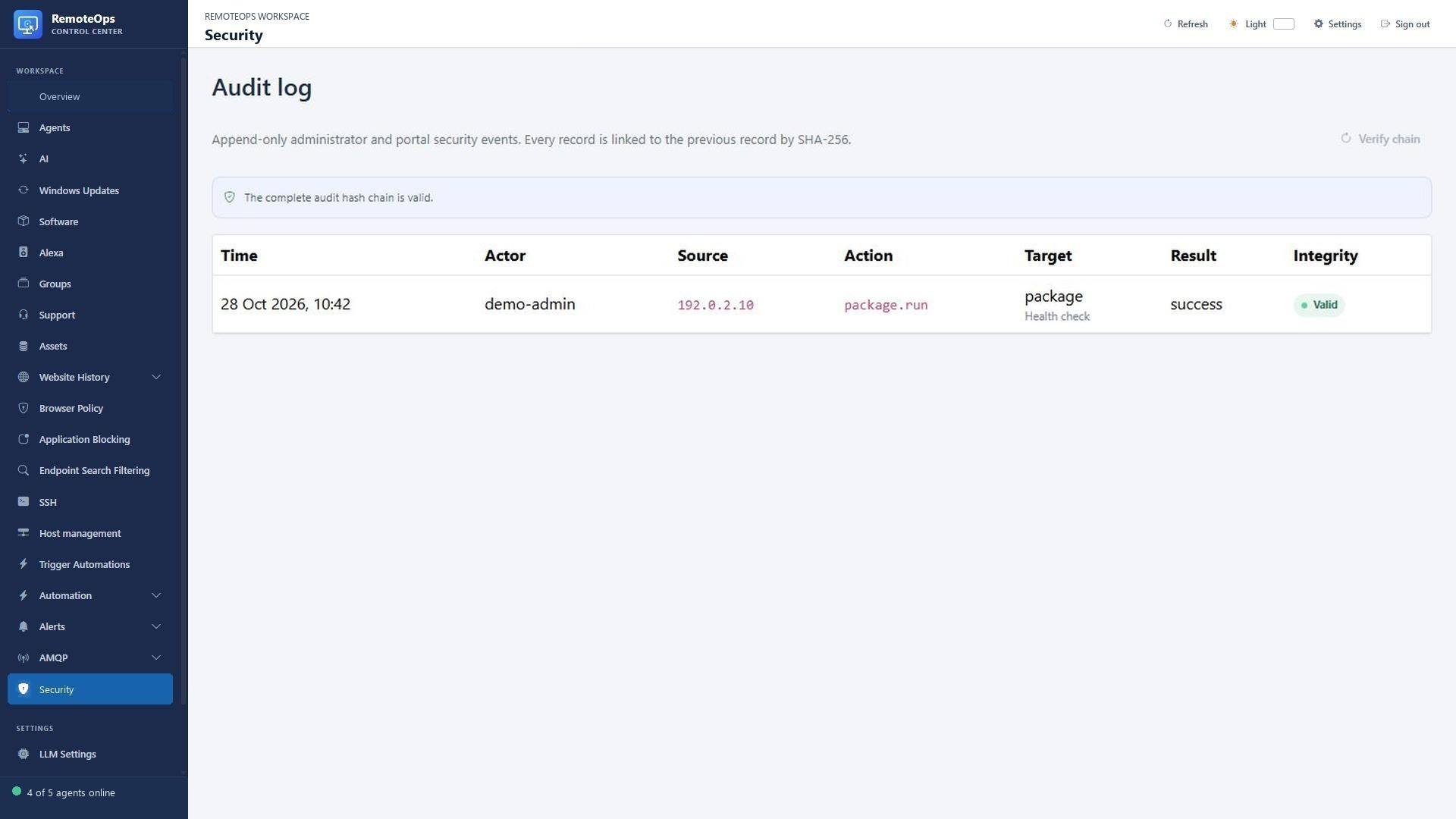This screenshot has height=819, width=1456.
Task: Click the Verify chain button
Action: 1380,139
